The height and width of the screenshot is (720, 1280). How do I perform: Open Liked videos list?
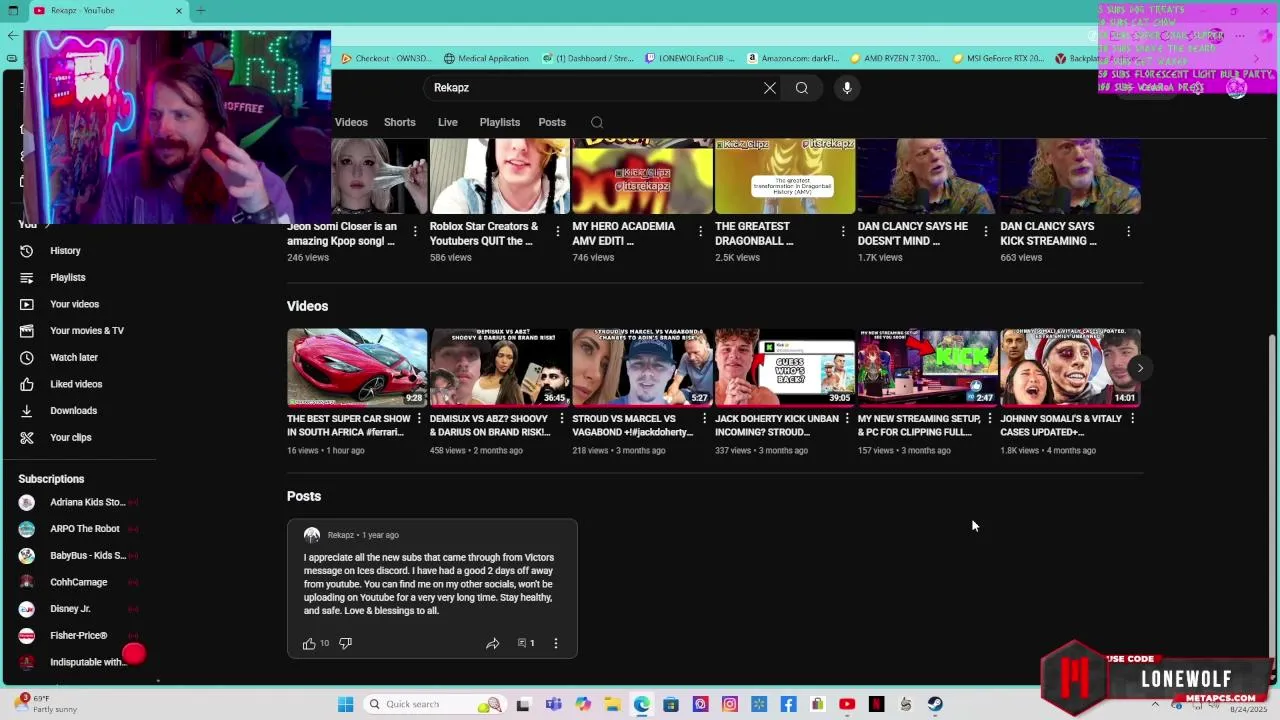pos(76,384)
